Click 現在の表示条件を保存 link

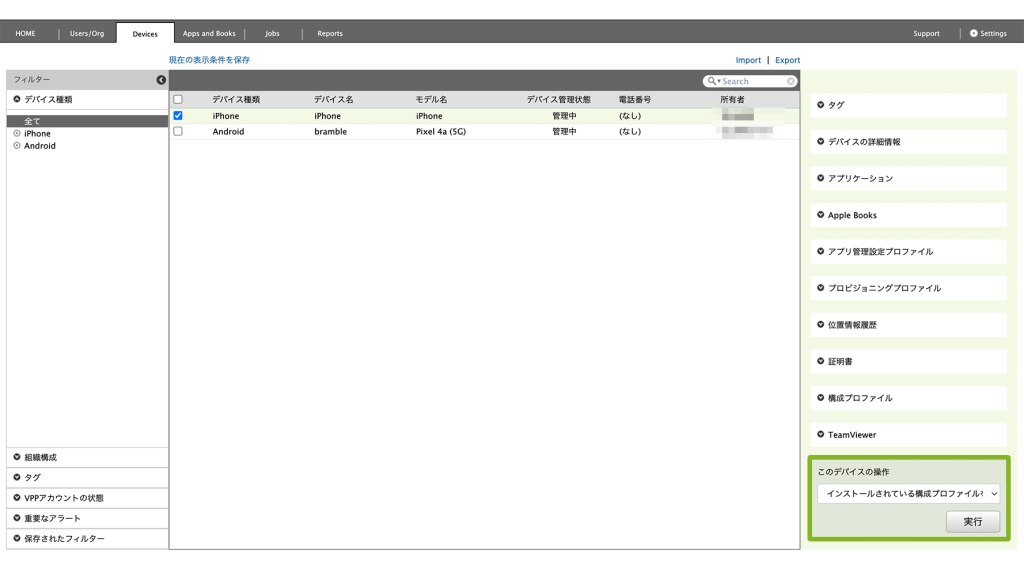(x=209, y=60)
